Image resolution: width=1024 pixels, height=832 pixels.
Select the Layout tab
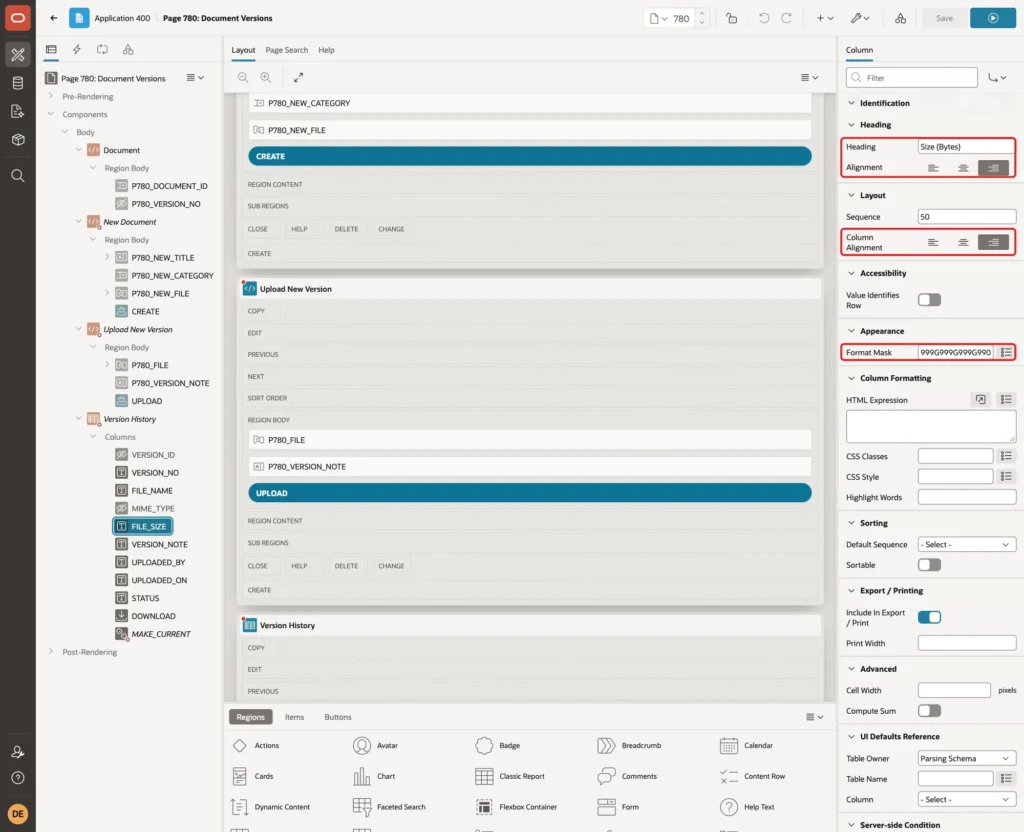[x=243, y=50]
